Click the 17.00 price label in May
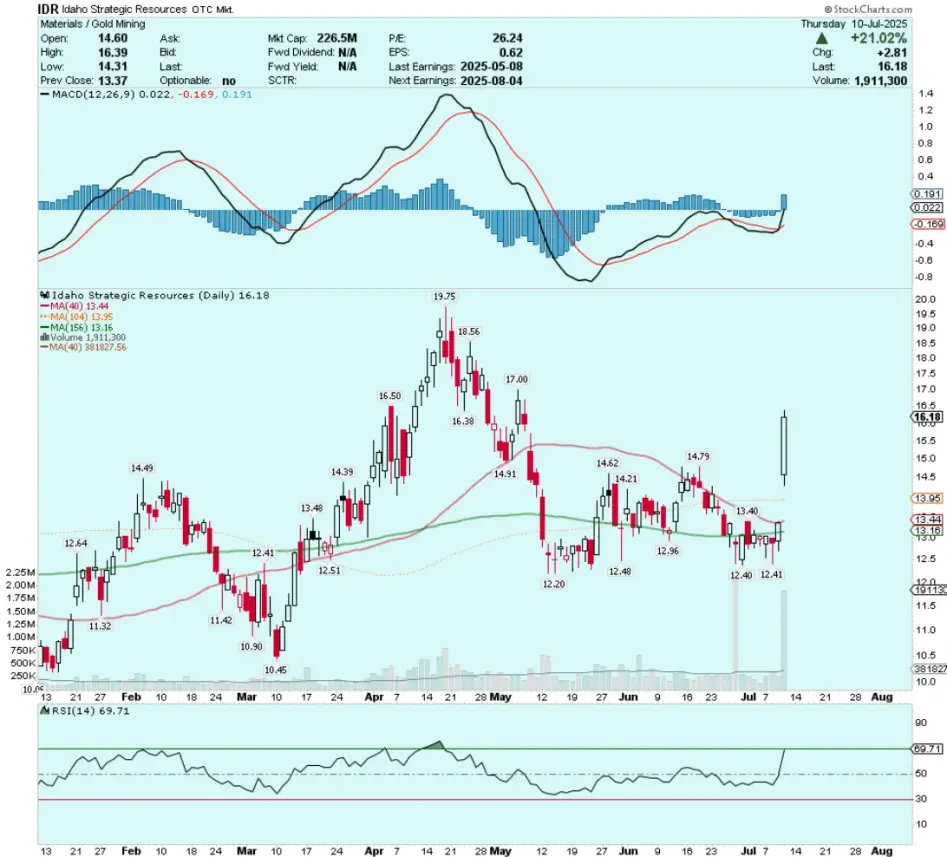This screenshot has height=857, width=947. [516, 379]
